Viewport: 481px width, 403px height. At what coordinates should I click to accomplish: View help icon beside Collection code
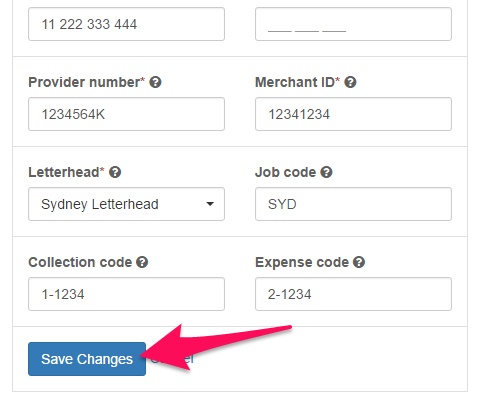tap(142, 262)
